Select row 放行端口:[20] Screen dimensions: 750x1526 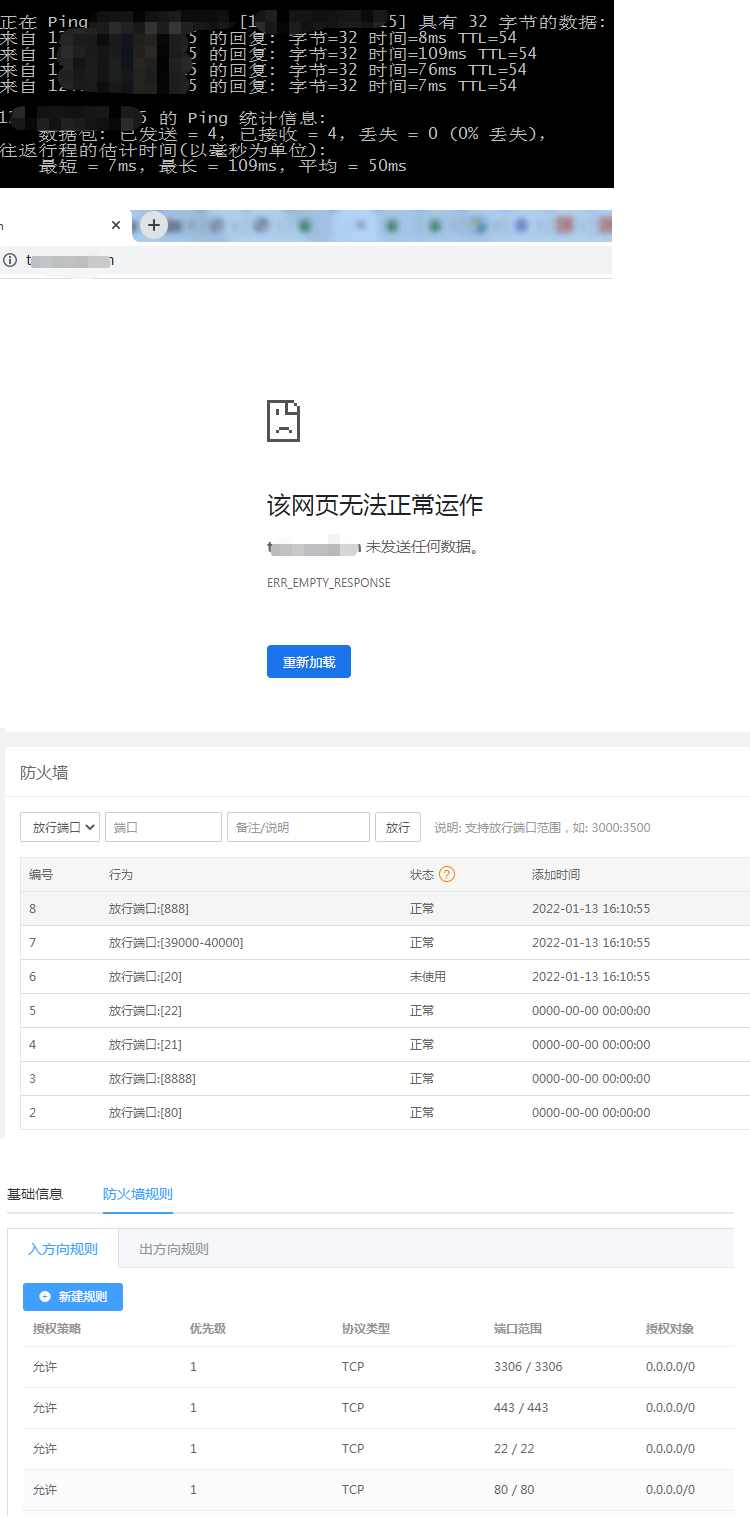[385, 977]
